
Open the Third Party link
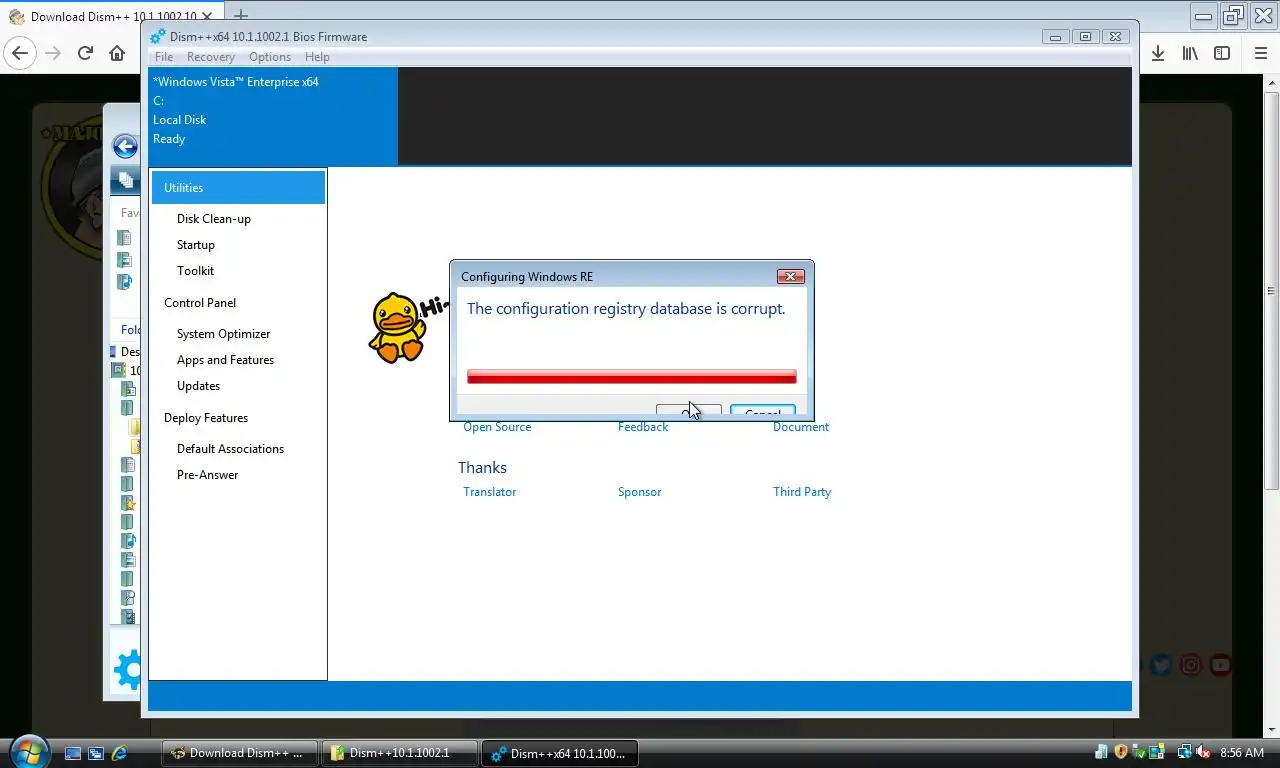tap(802, 492)
